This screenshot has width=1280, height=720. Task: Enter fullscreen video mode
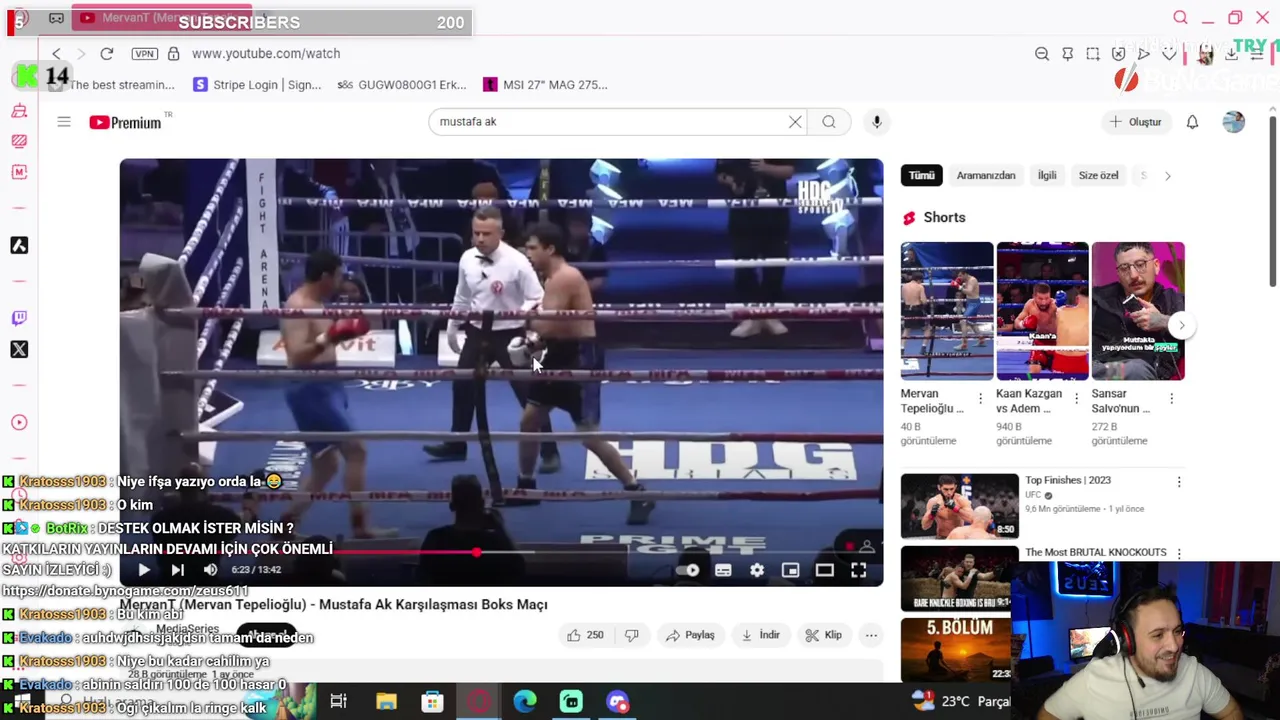tap(858, 570)
